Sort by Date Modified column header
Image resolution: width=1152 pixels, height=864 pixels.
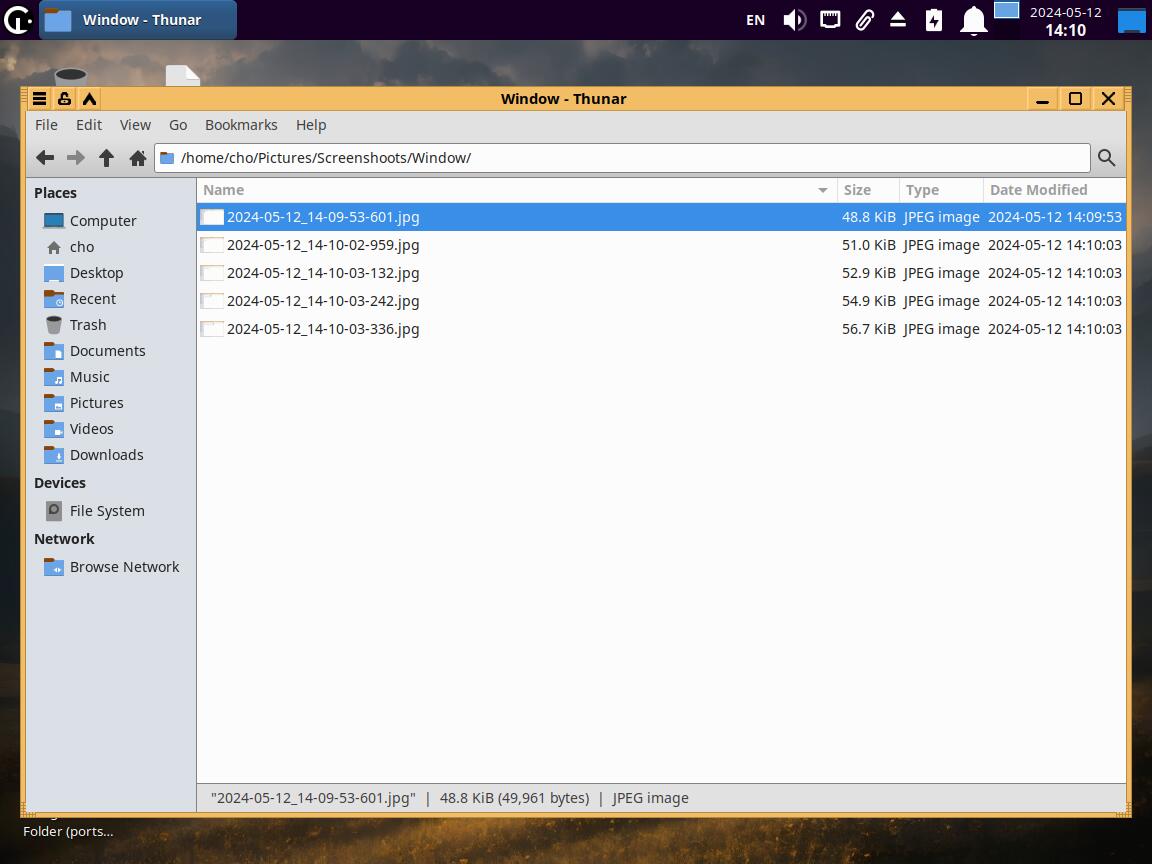1054,190
